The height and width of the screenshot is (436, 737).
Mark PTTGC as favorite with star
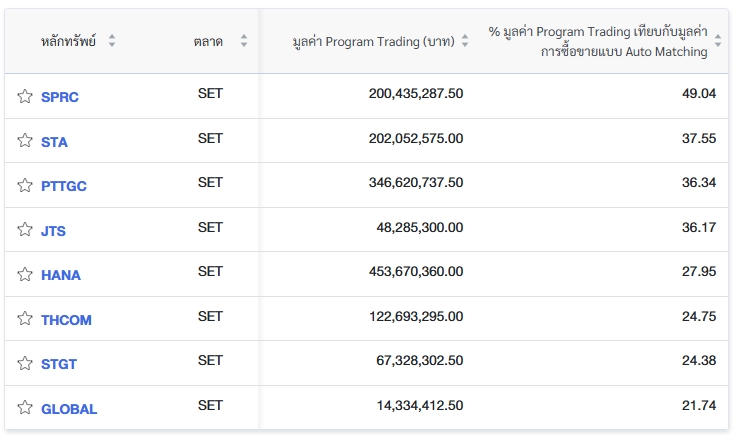tap(25, 185)
